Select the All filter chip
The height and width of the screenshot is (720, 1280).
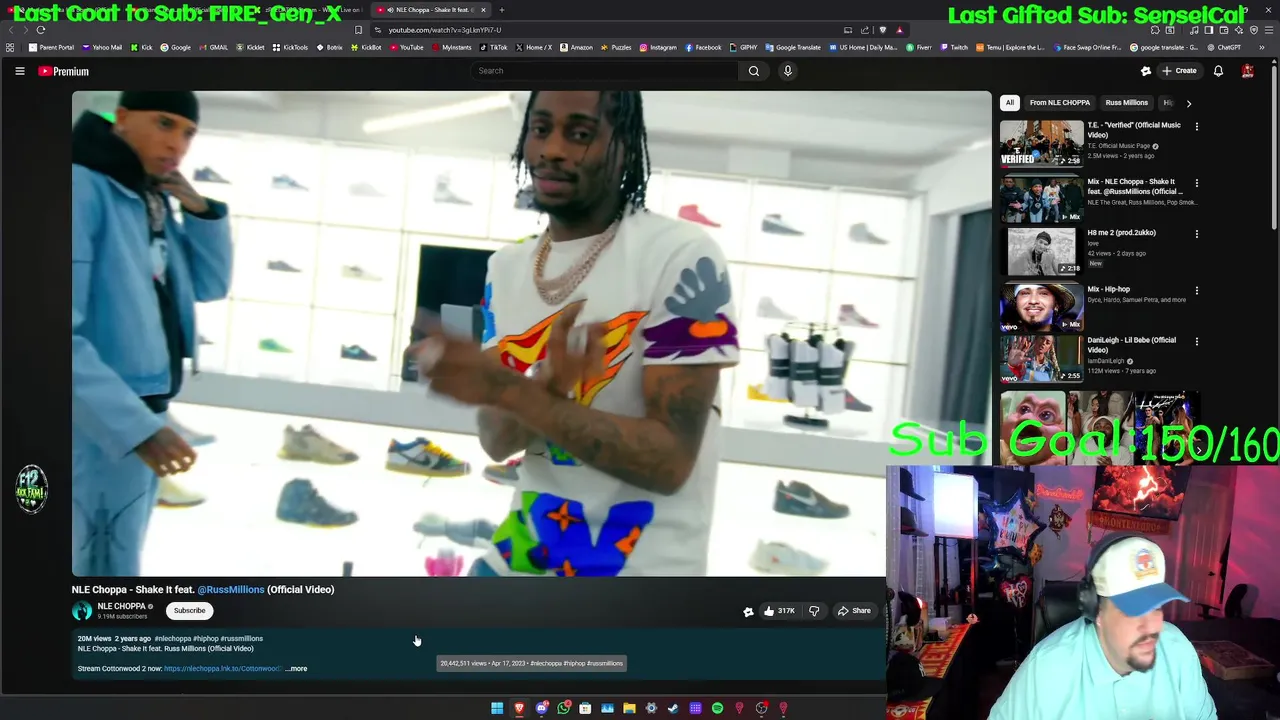point(1010,103)
